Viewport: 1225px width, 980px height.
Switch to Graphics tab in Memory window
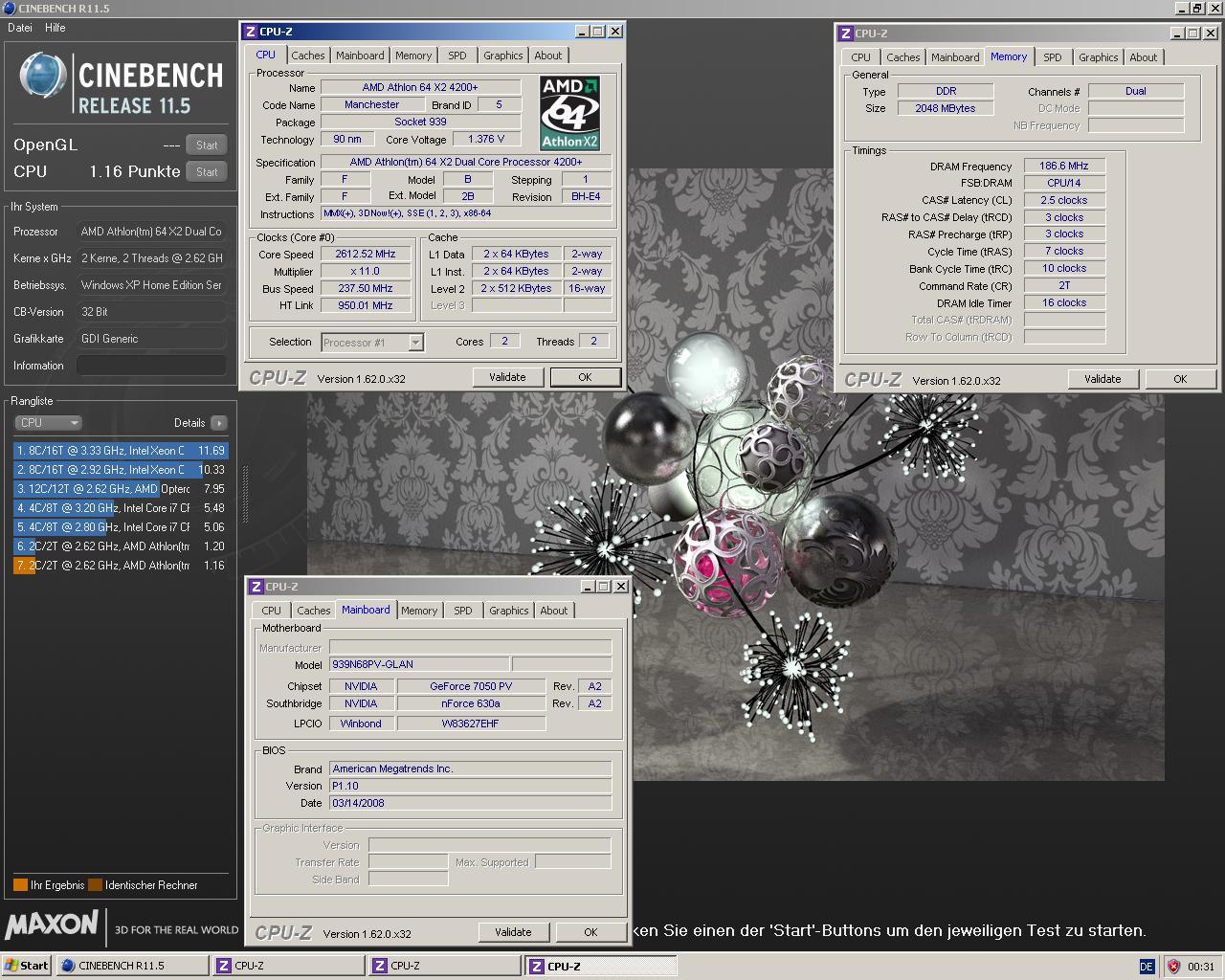tap(1099, 57)
